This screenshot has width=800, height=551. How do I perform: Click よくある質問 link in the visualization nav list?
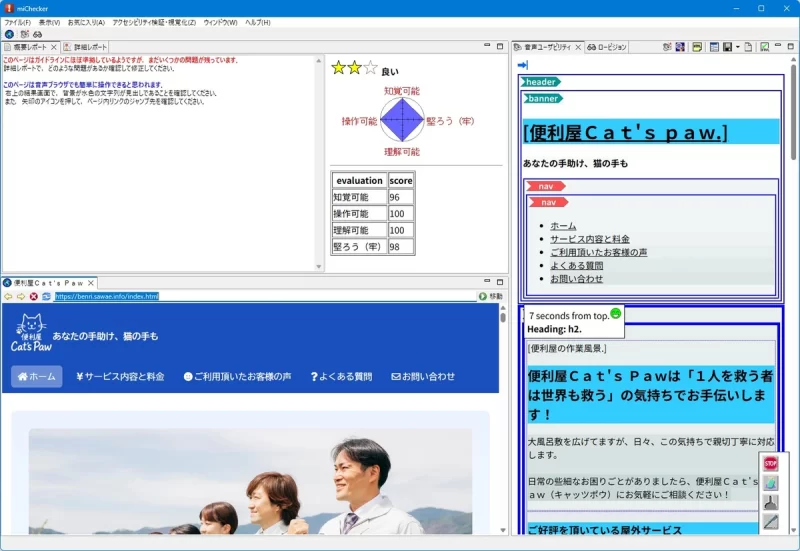pos(577,265)
